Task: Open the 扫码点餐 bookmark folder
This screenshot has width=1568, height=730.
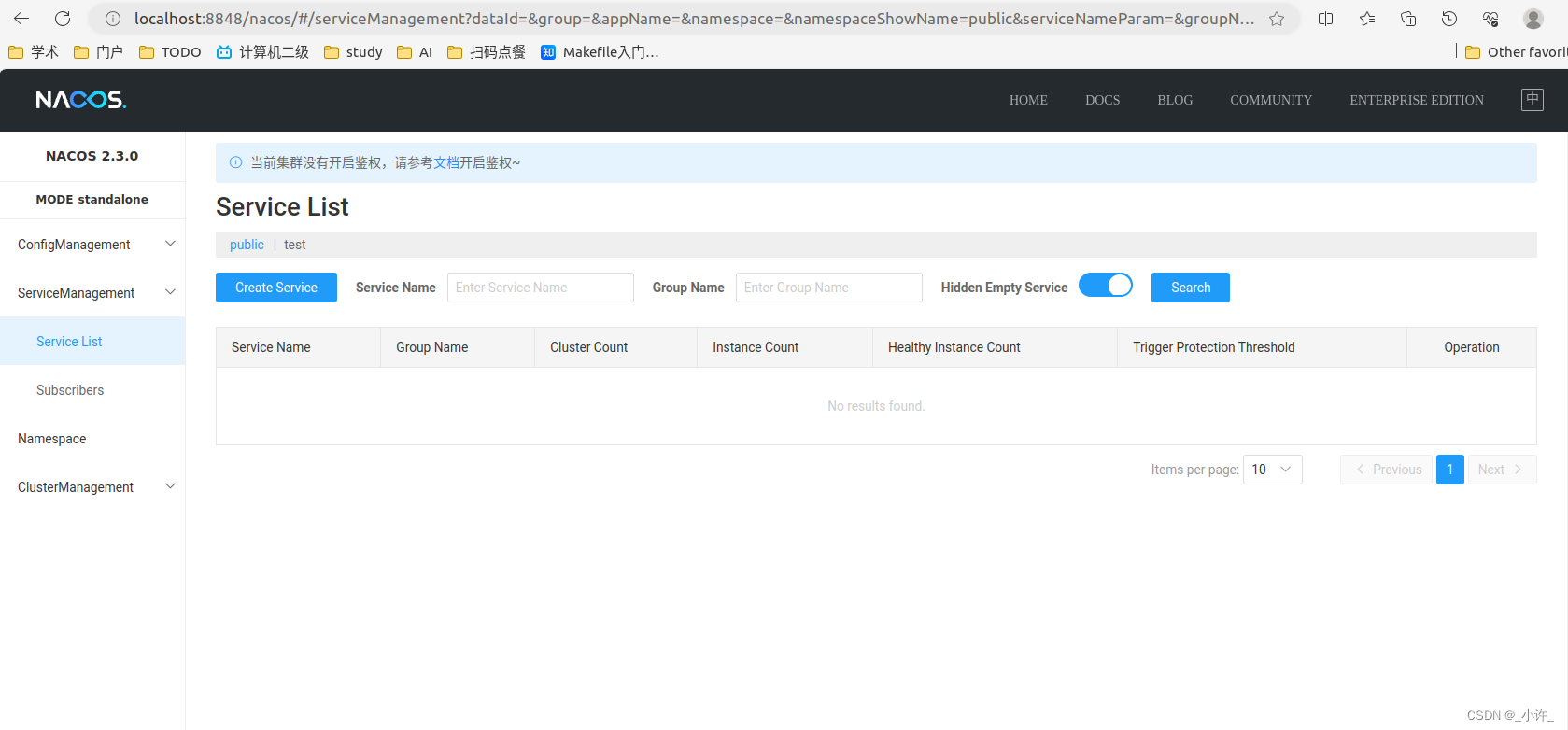Action: pos(487,52)
